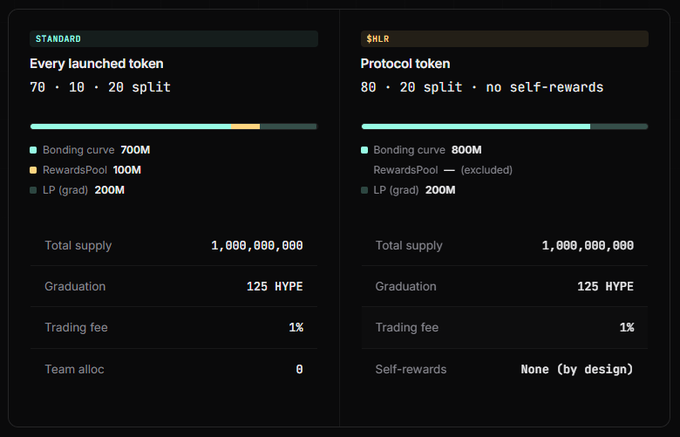Screen dimensions: 680x437
Task: Click the '70 · 10 · 20 split' text
Action: [100, 87]
